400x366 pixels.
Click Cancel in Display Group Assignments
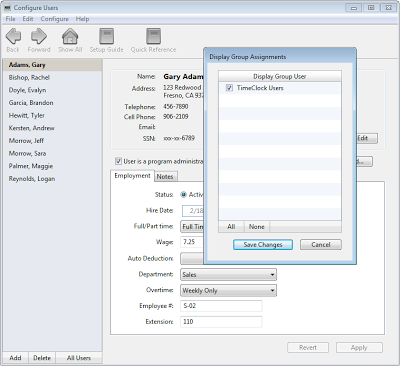tap(321, 245)
